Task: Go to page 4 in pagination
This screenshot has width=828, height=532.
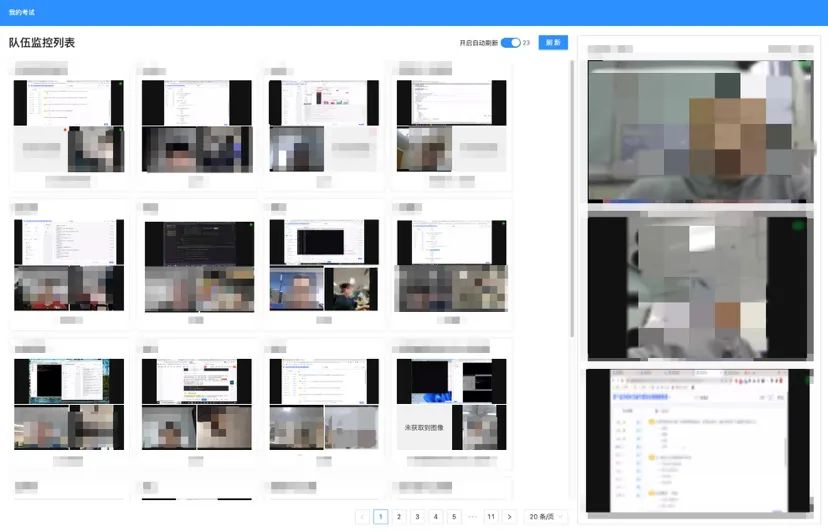Action: point(436,517)
